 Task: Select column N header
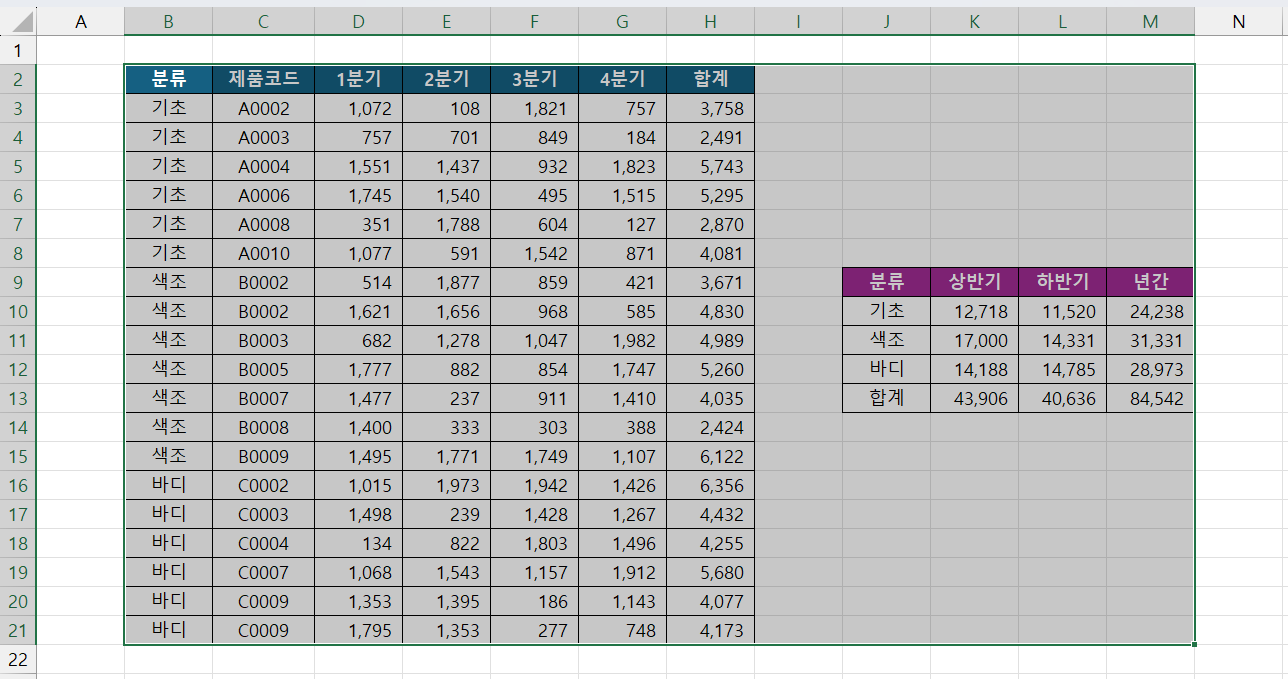point(1238,21)
